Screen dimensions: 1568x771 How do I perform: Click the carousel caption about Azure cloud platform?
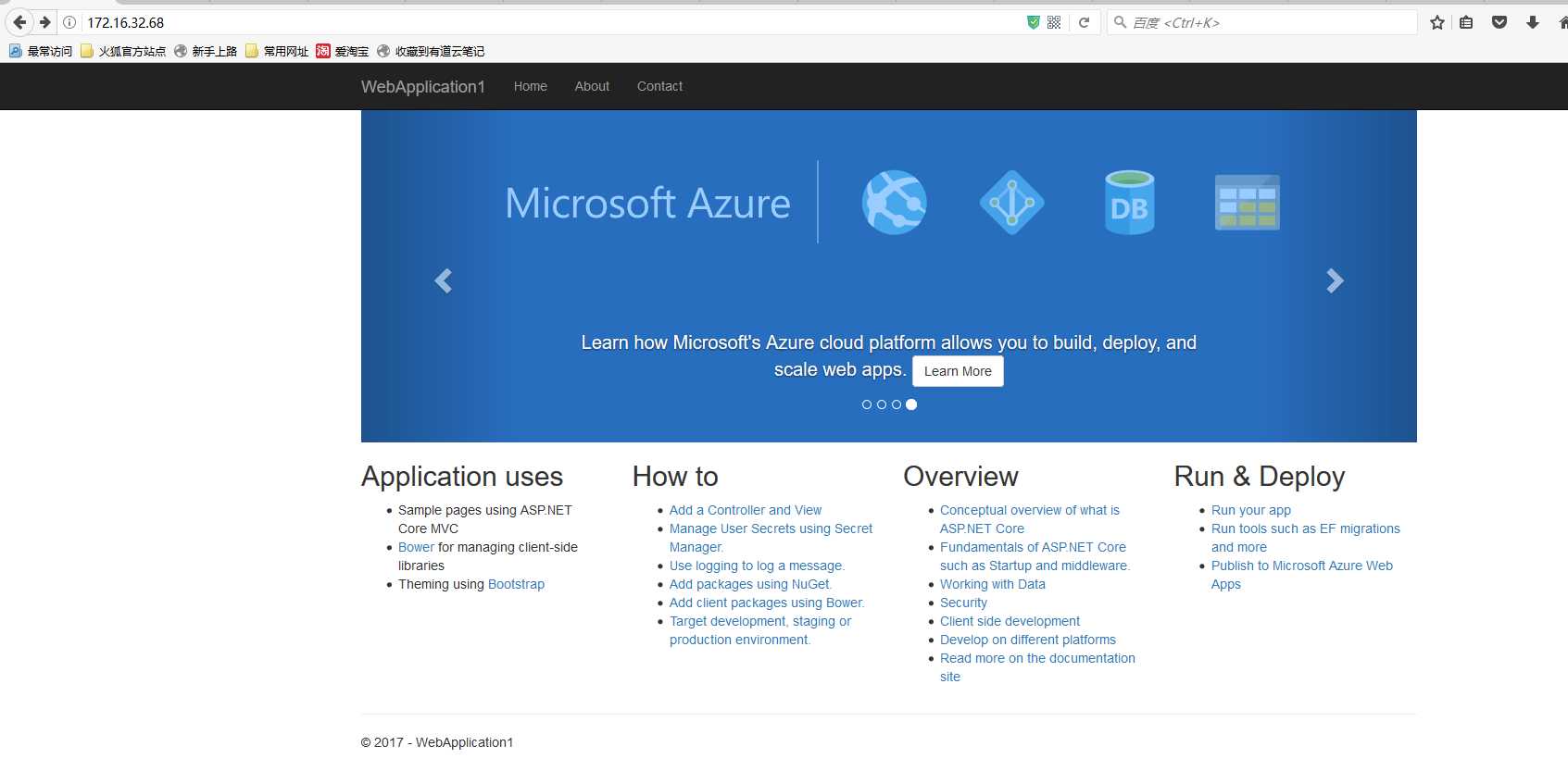pyautogui.click(x=889, y=356)
